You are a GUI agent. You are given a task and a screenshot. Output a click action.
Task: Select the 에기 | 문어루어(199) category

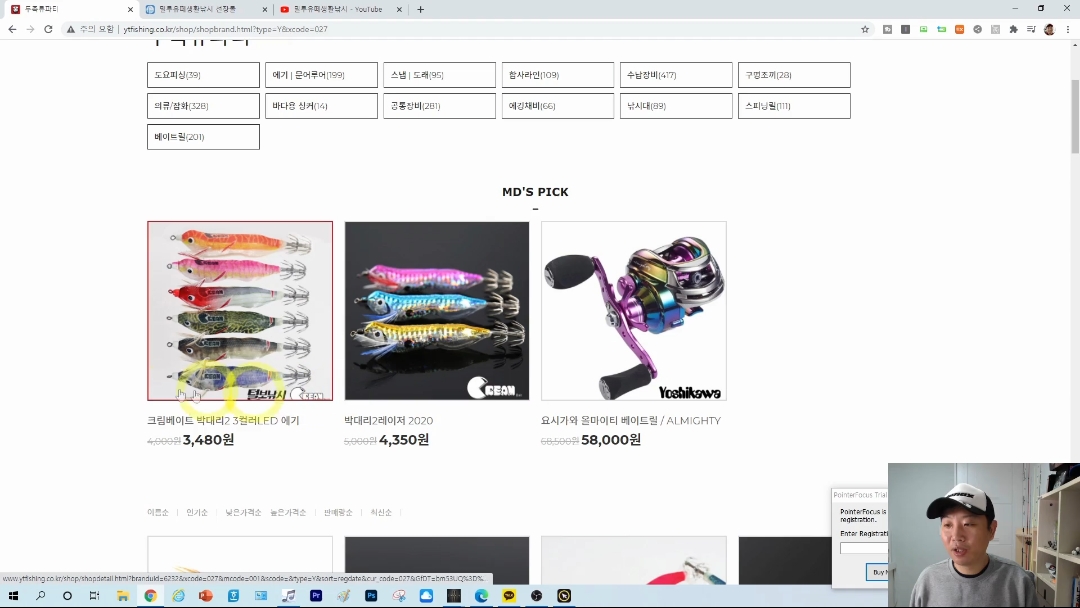[321, 75]
